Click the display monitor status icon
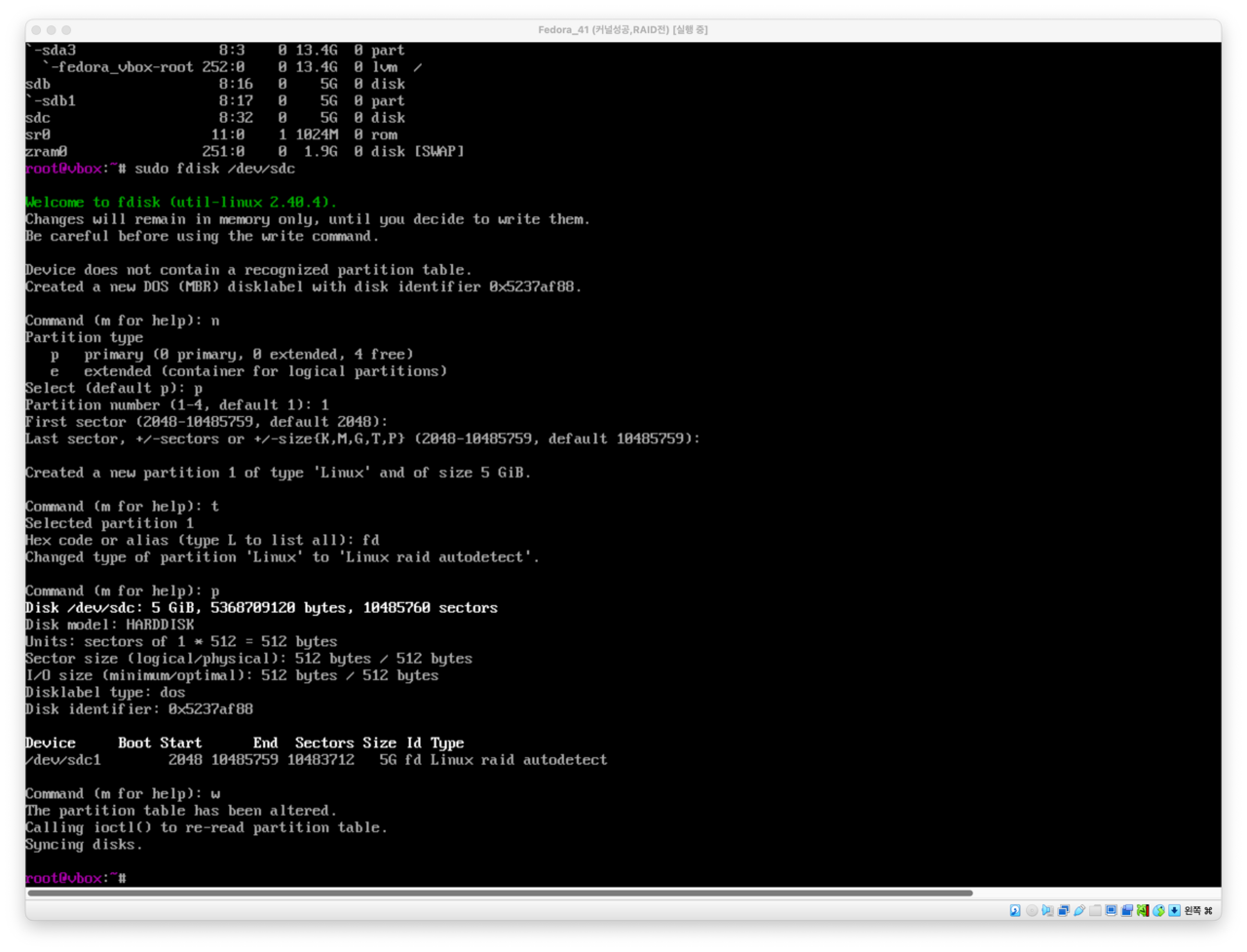Image resolution: width=1247 pixels, height=952 pixels. [x=1111, y=911]
